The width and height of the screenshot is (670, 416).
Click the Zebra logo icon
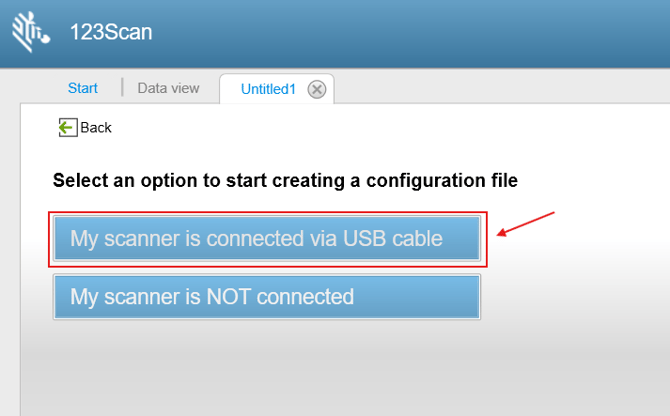(29, 31)
